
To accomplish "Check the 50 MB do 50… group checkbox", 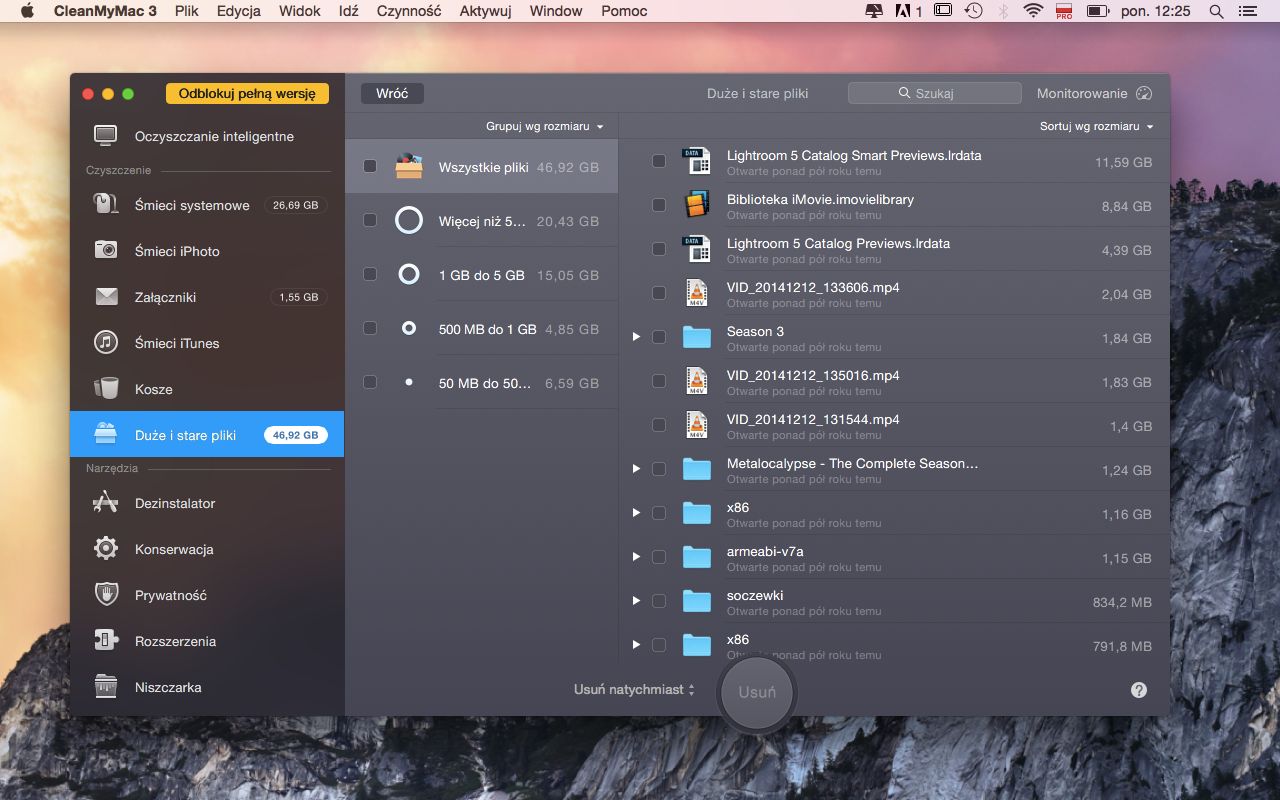I will click(x=370, y=382).
